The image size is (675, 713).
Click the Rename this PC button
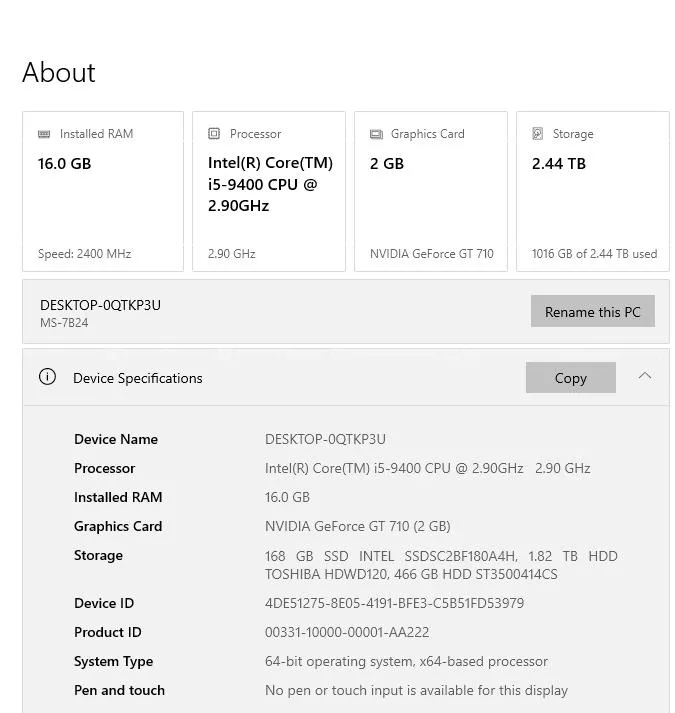pos(593,311)
